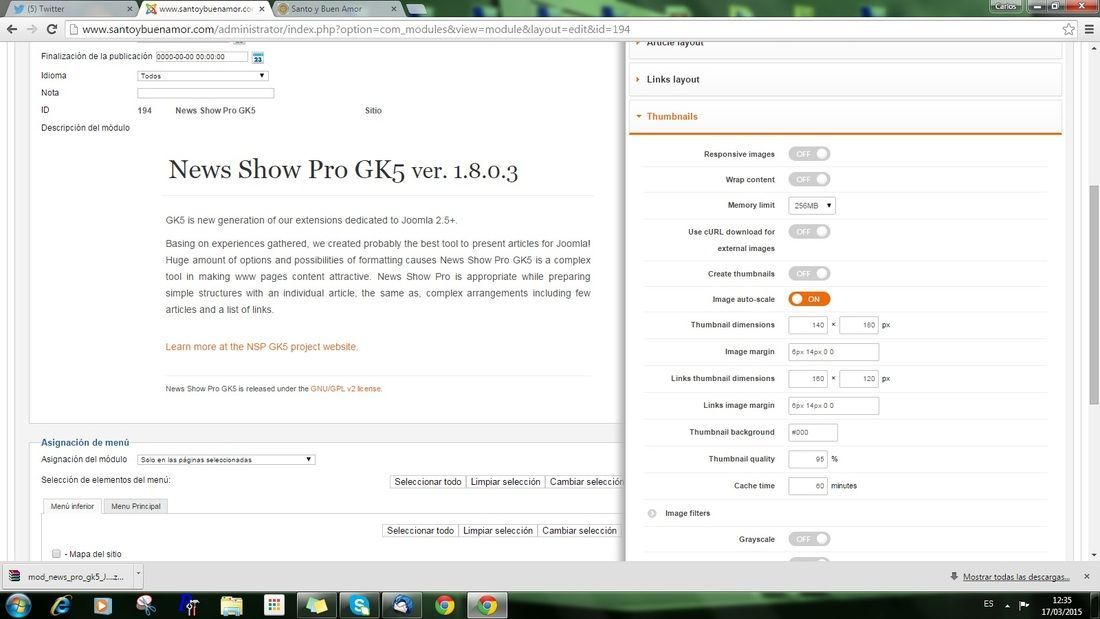The width and height of the screenshot is (1100, 619).
Task: Open Windows Media Player from the taskbar
Action: 103,605
